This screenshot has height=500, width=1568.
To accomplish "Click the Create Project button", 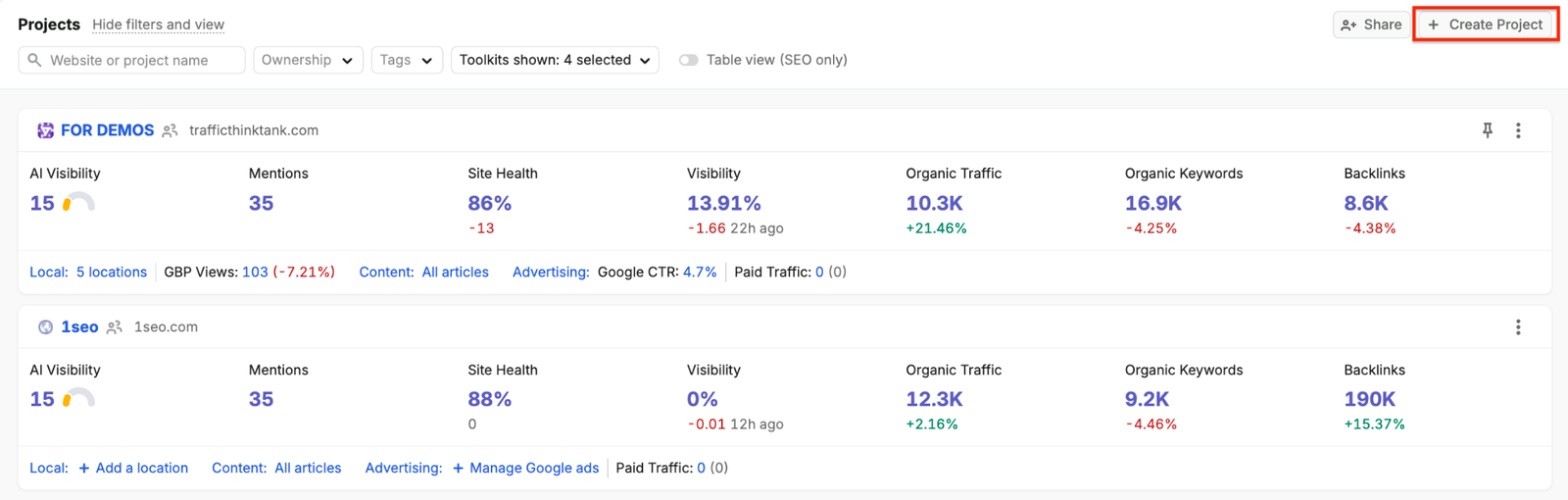I will [x=1486, y=25].
